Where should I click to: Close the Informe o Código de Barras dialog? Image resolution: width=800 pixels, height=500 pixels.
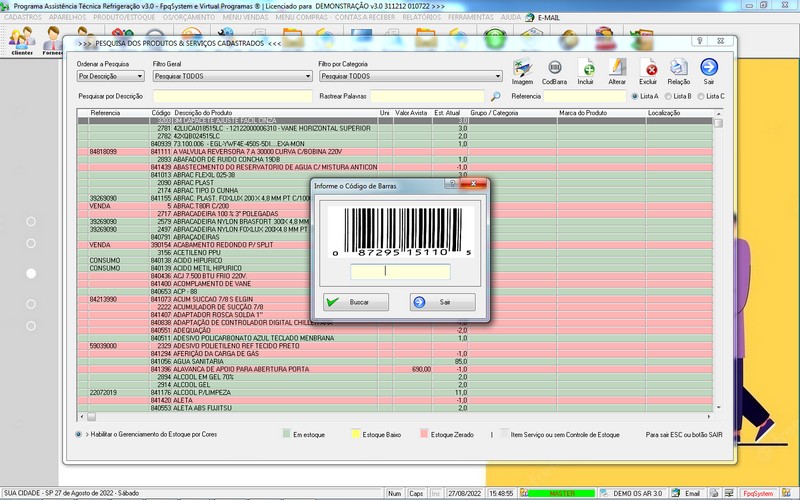(x=473, y=184)
